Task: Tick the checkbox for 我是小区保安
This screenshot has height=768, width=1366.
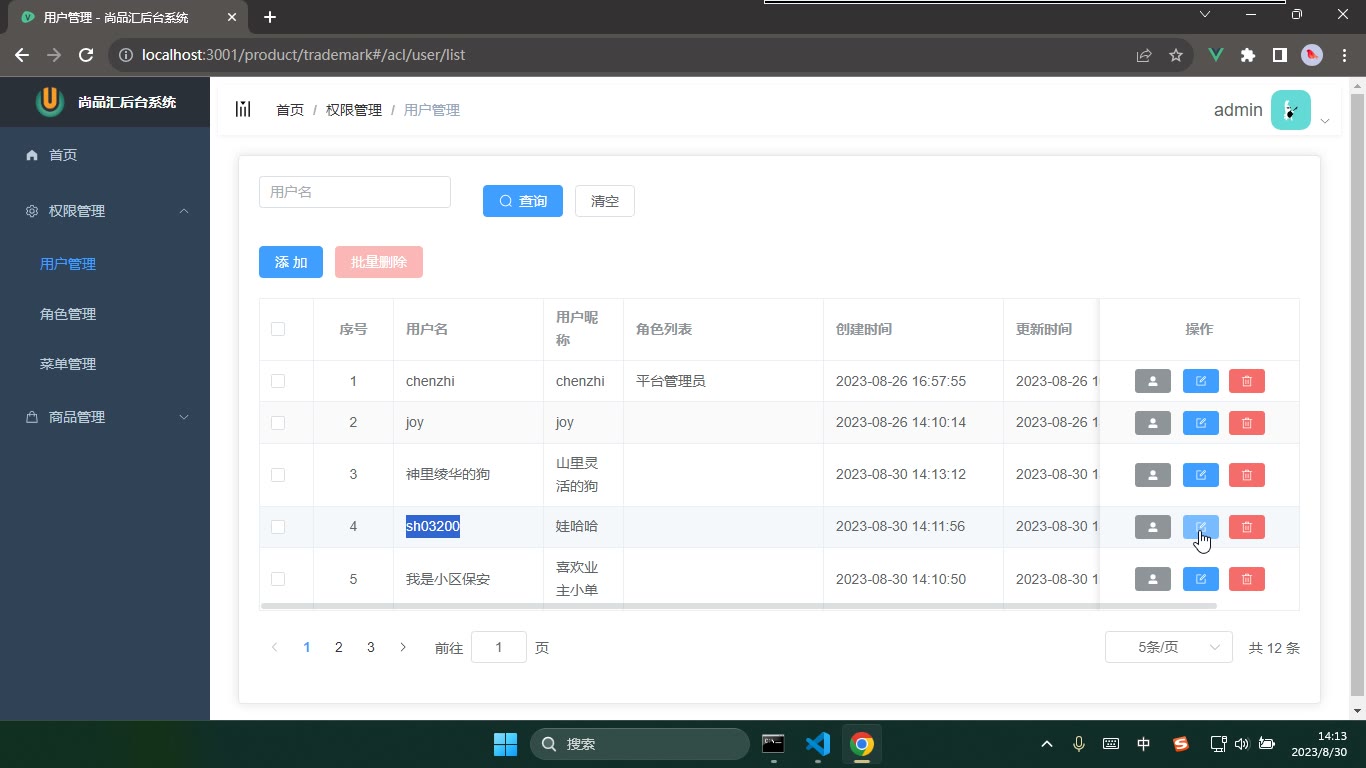Action: [x=278, y=579]
